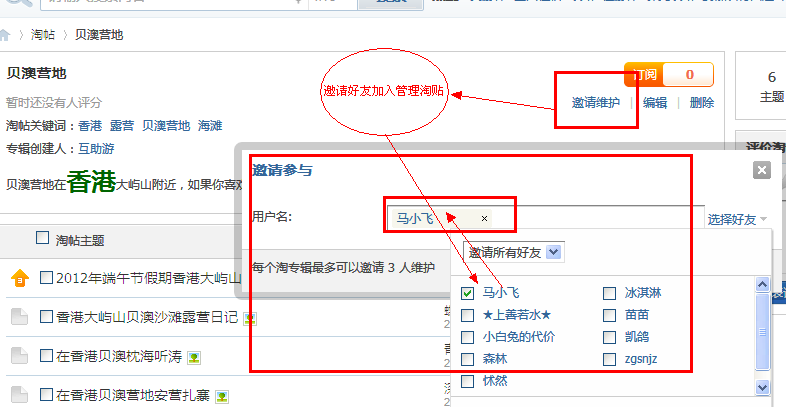Open 贝澳营地 breadcrumb link
This screenshot has width=786, height=407.
(99, 35)
